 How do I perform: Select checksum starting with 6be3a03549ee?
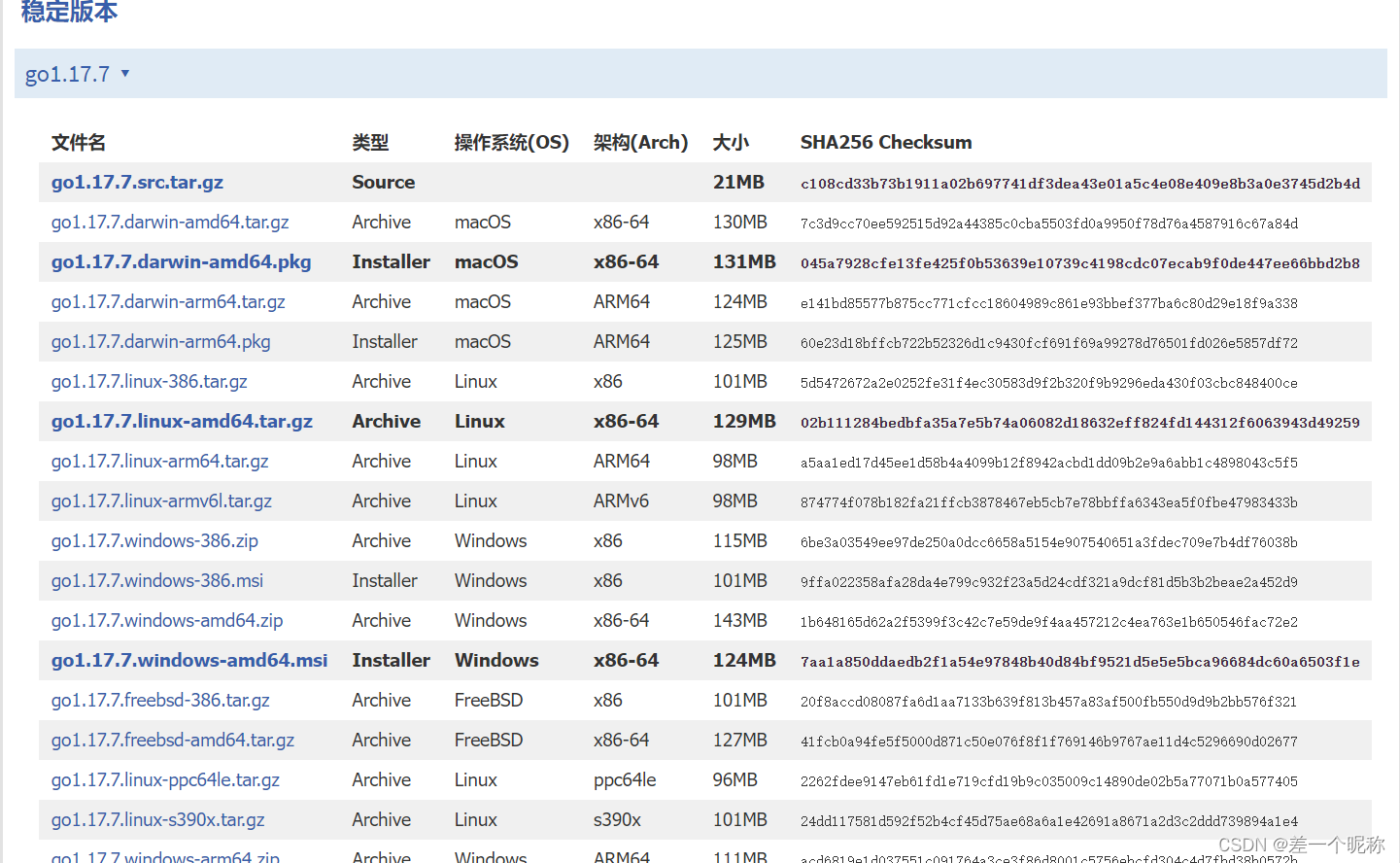coord(1049,542)
